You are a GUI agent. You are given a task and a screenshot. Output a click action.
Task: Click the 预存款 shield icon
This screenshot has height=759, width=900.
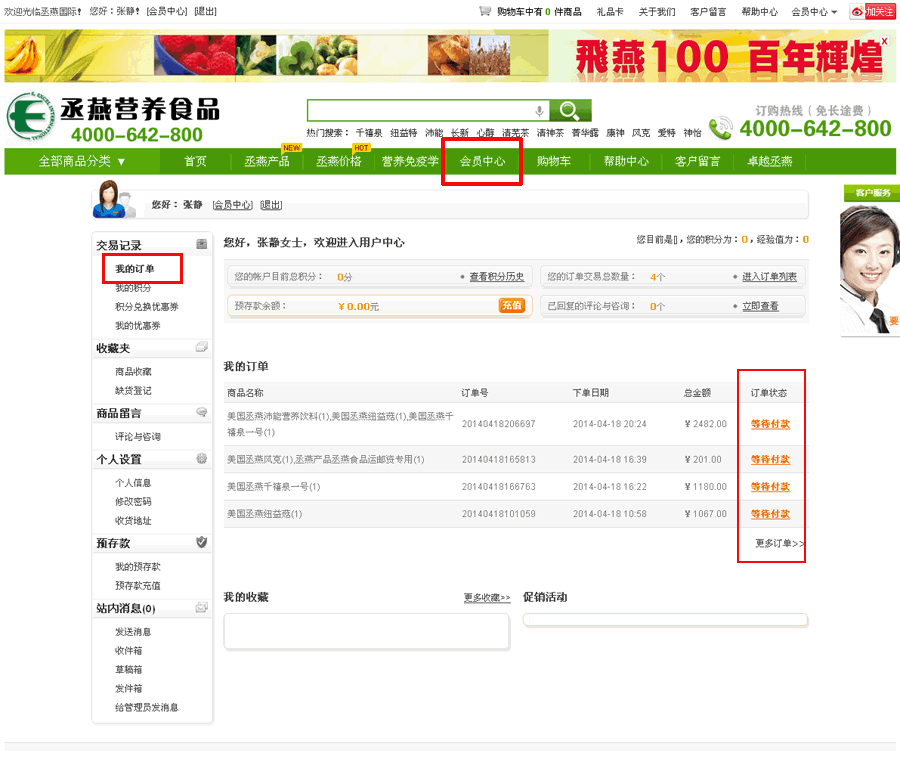pyautogui.click(x=201, y=542)
